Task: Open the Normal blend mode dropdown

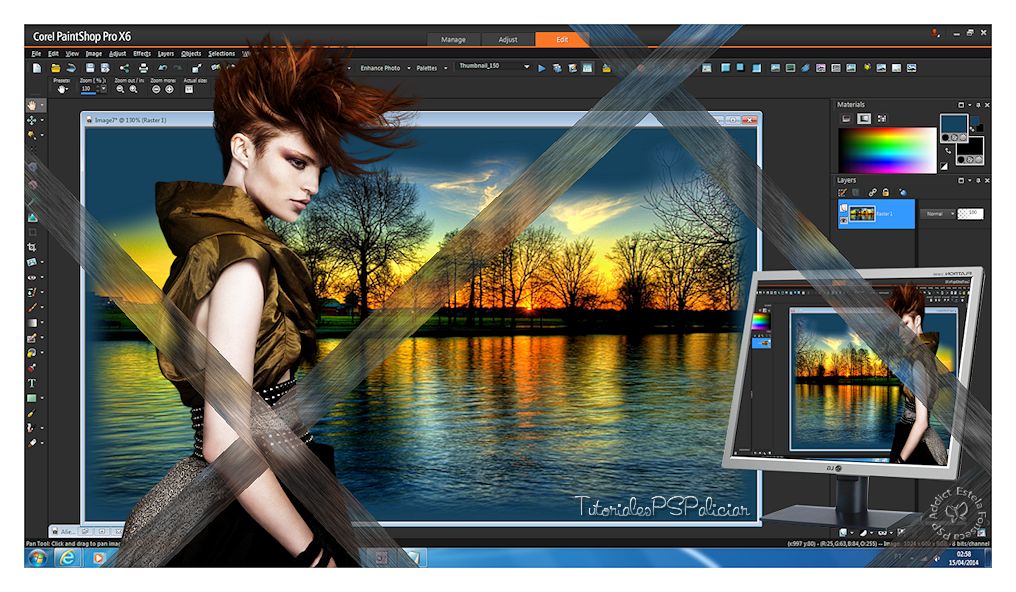Action: coord(938,214)
